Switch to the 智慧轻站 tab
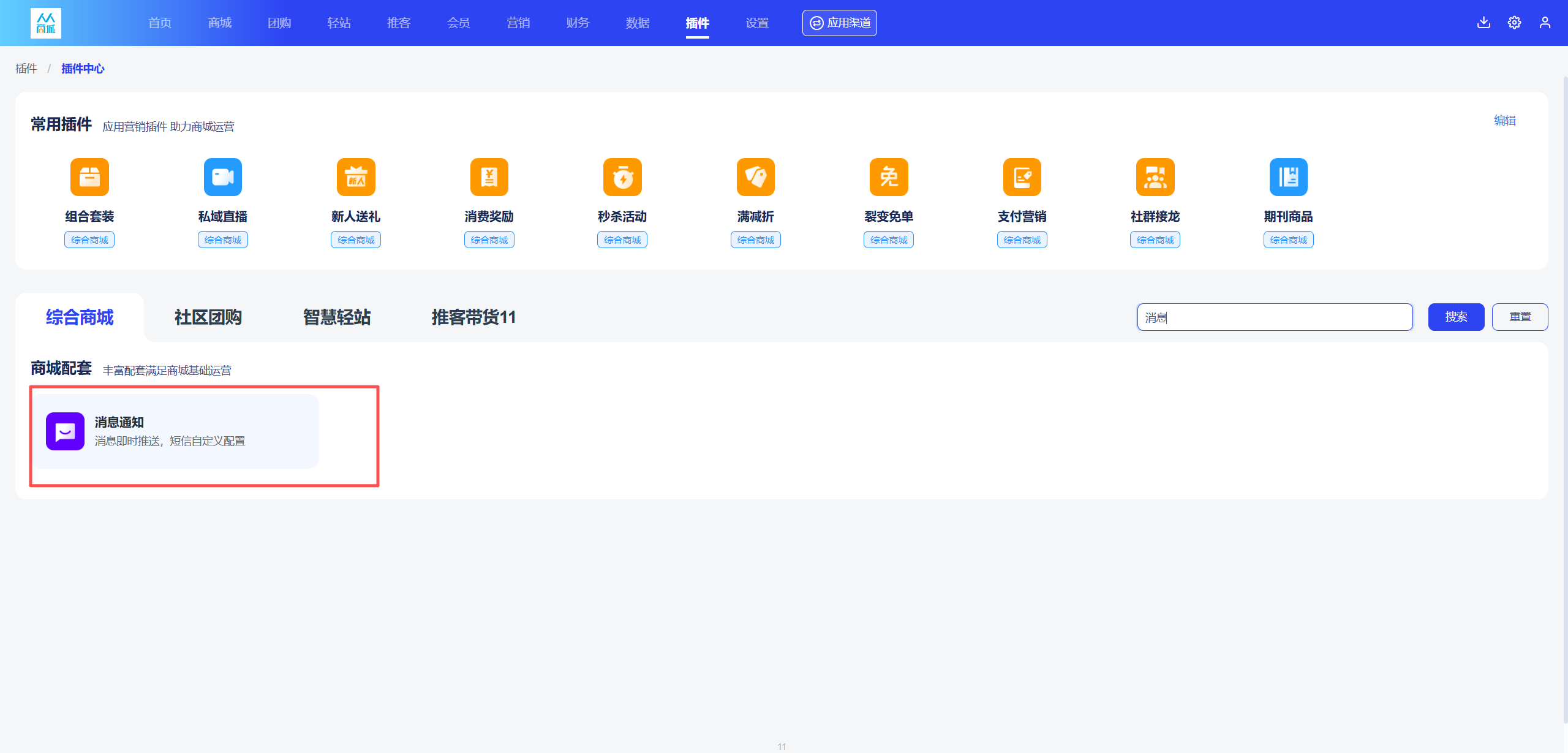Image resolution: width=1568 pixels, height=753 pixels. [337, 317]
